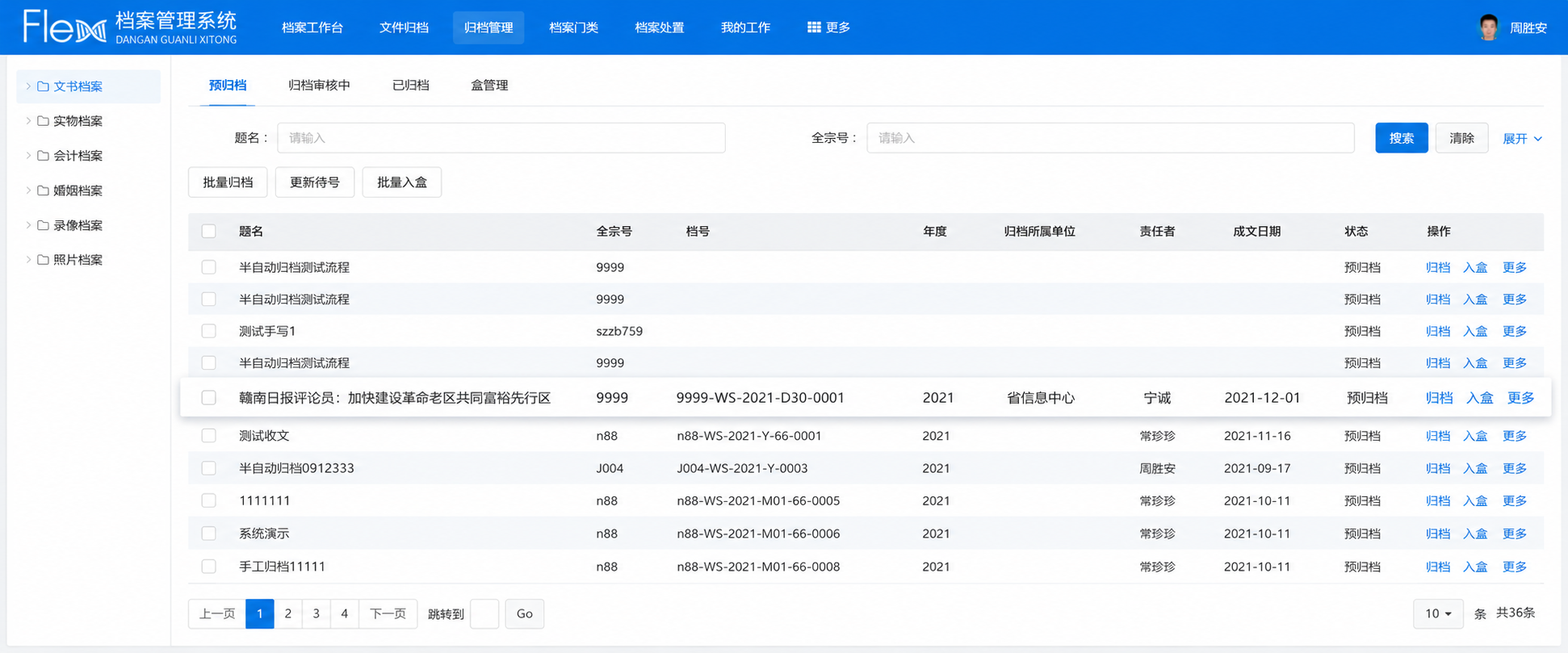Image resolution: width=1568 pixels, height=653 pixels.
Task: Open 更多 actions for 系统演示 row
Action: click(x=1515, y=534)
